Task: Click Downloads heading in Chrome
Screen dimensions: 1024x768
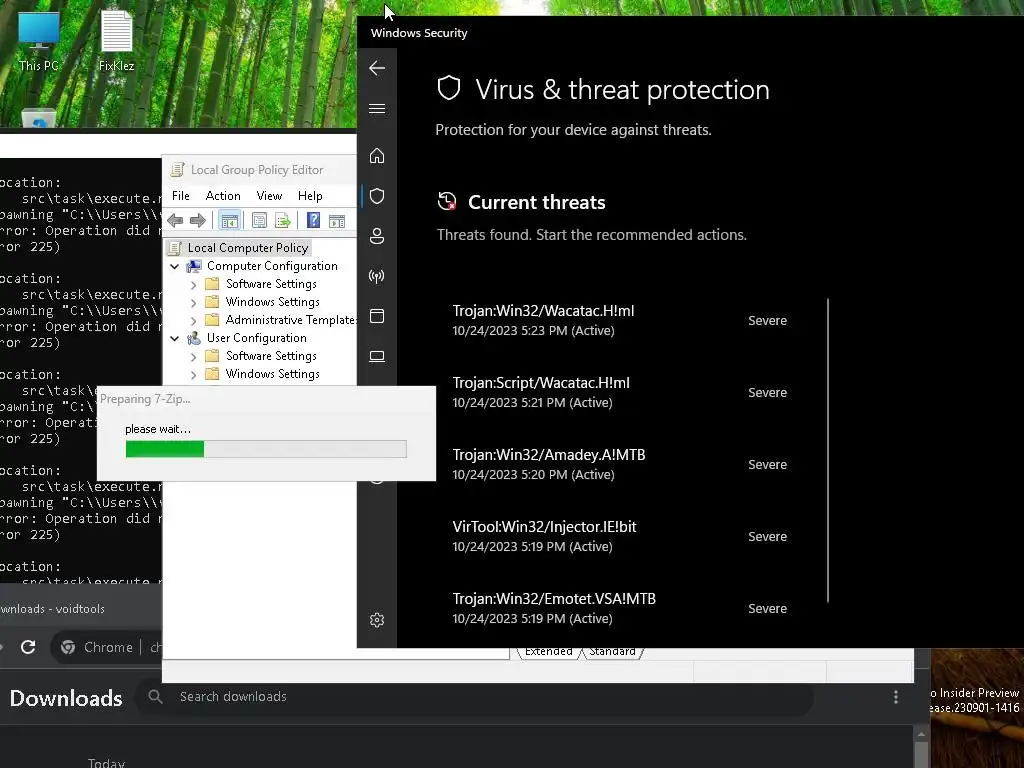Action: [66, 698]
